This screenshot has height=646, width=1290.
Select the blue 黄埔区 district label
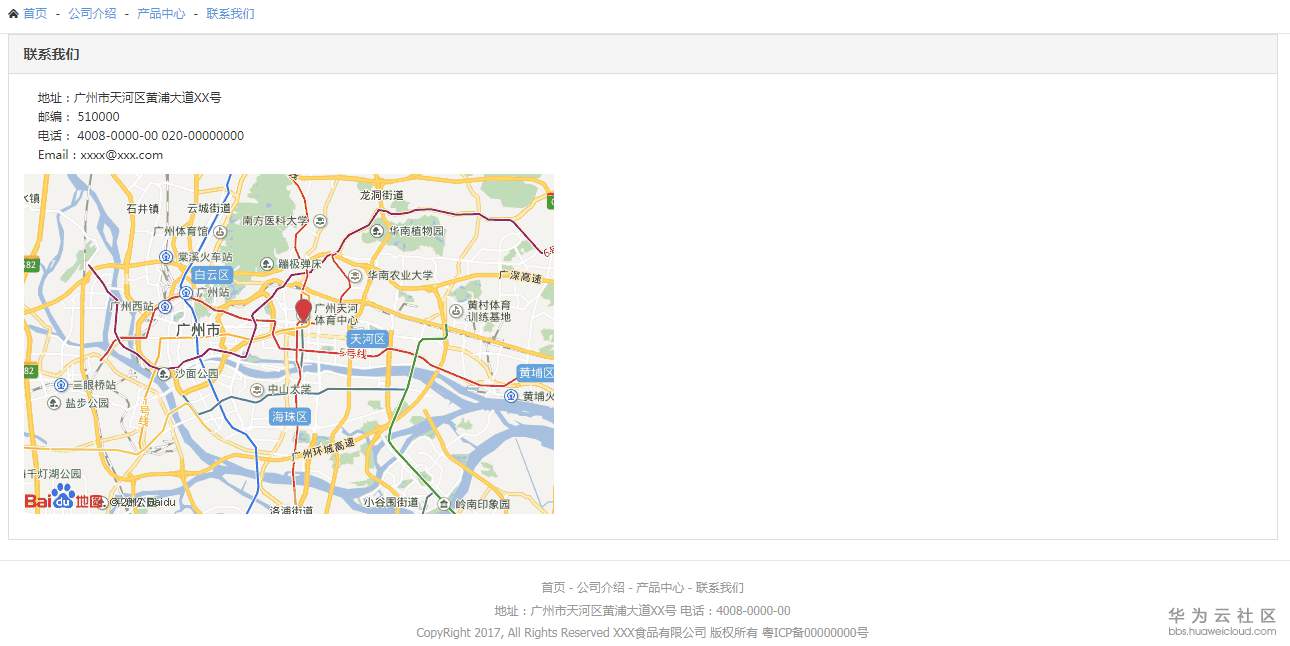pyautogui.click(x=536, y=372)
